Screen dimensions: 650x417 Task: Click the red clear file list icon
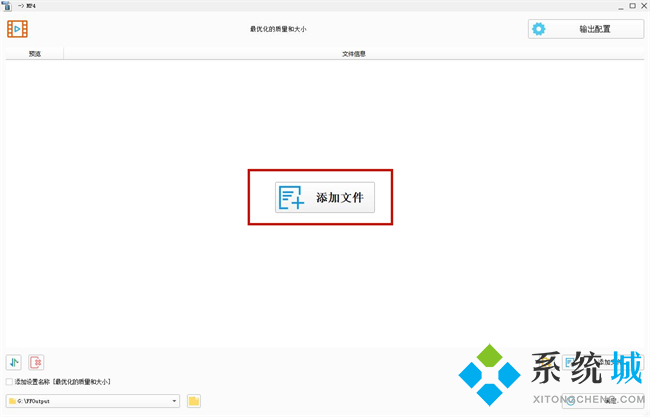tap(36, 362)
